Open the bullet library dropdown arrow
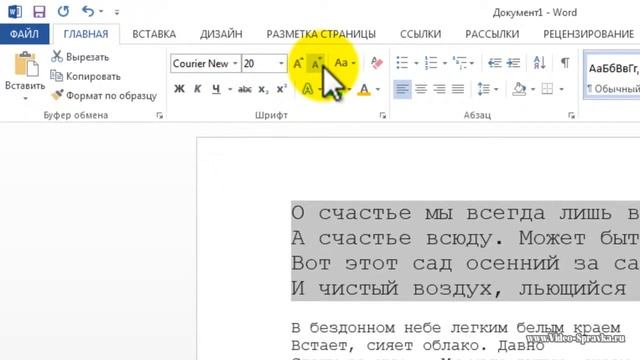This screenshot has width=640, height=360. coord(416,63)
